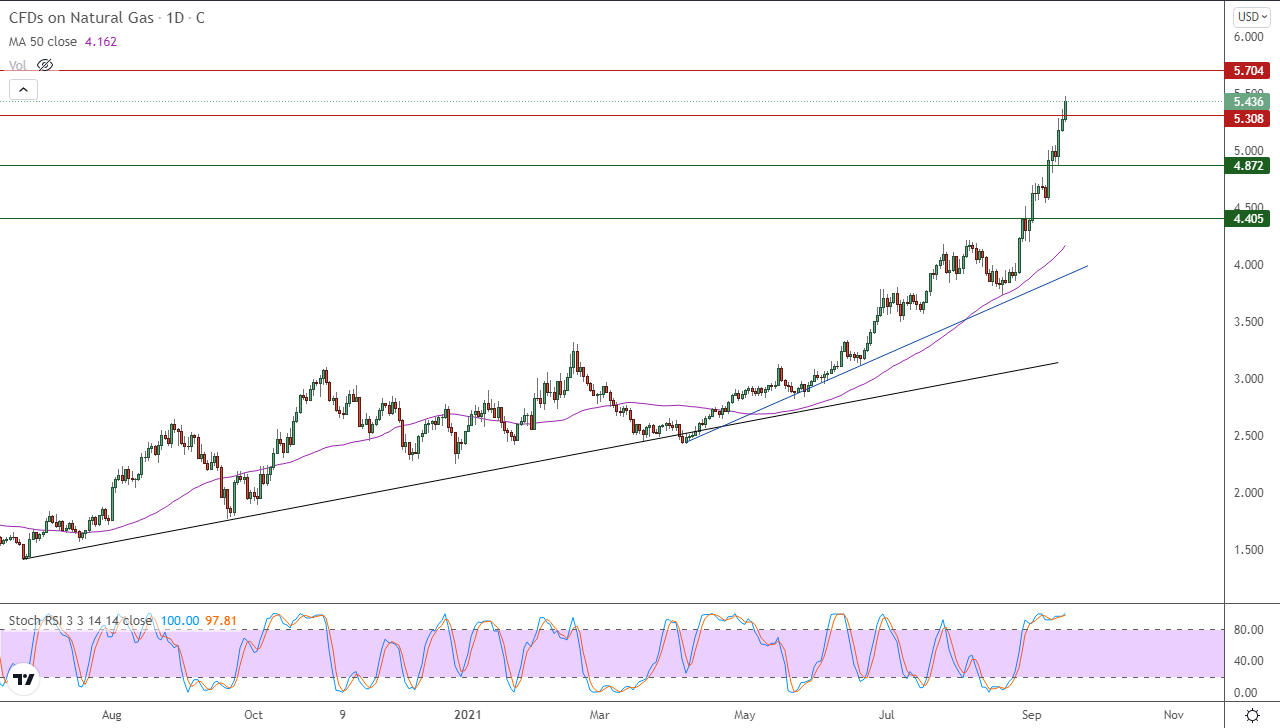
Task: Click the May label on the time axis
Action: click(744, 715)
